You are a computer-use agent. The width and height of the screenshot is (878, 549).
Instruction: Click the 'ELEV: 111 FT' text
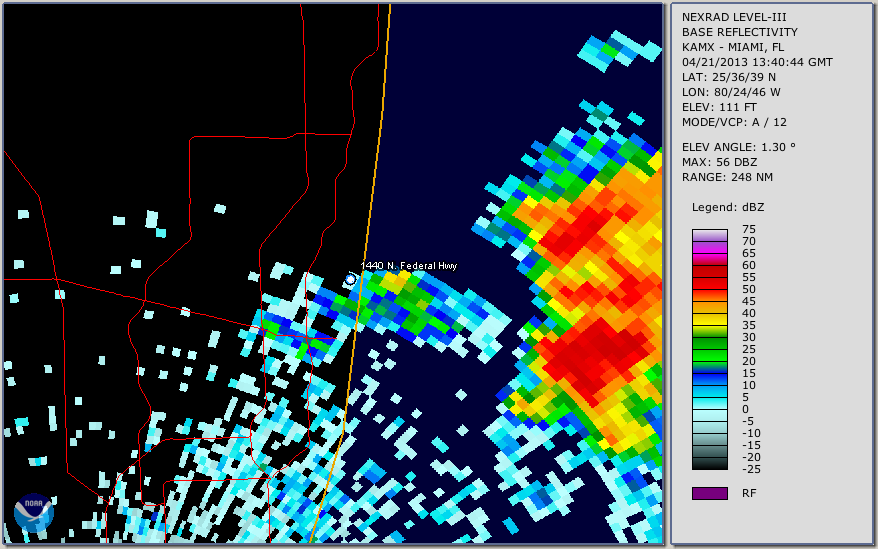[719, 107]
